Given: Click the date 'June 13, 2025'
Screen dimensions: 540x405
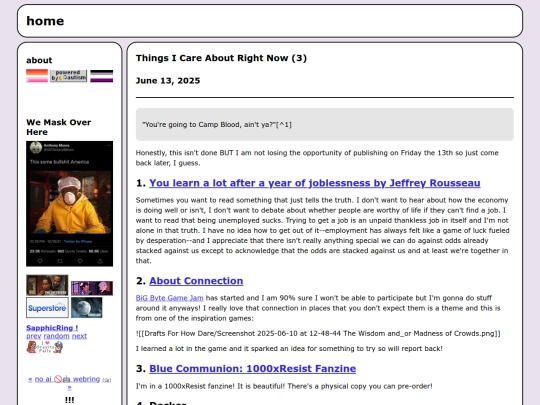Looking at the screenshot, I should click(x=168, y=81).
